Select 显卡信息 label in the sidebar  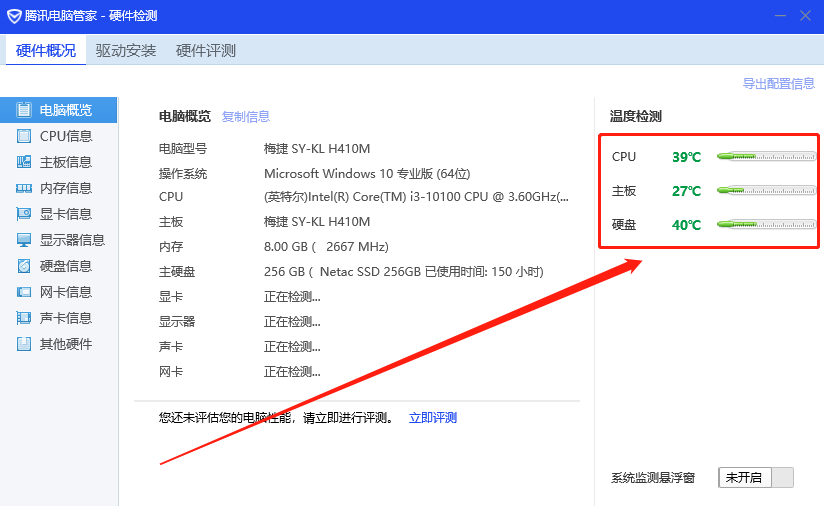66,214
